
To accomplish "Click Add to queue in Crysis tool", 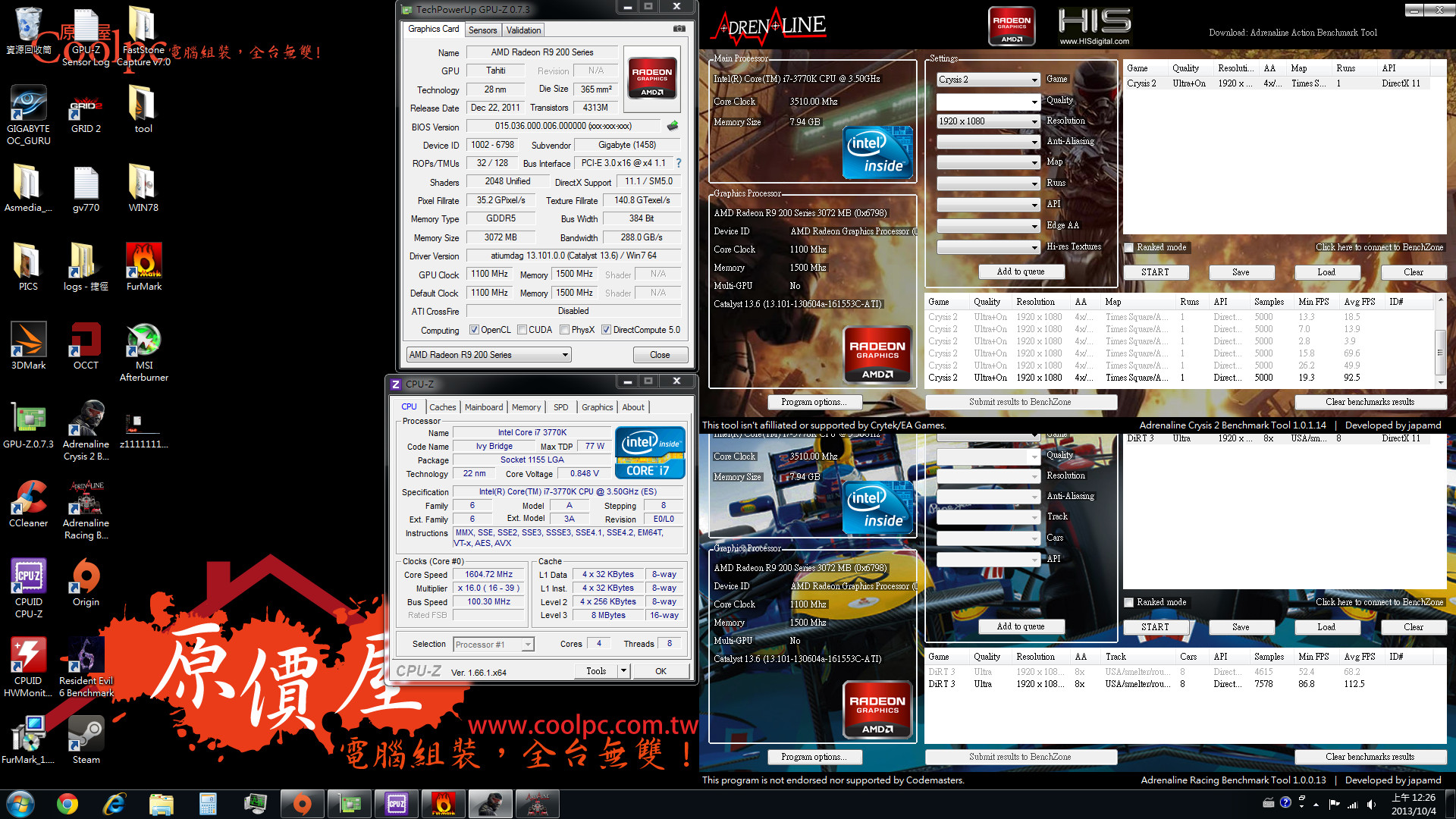I will tap(1020, 271).
